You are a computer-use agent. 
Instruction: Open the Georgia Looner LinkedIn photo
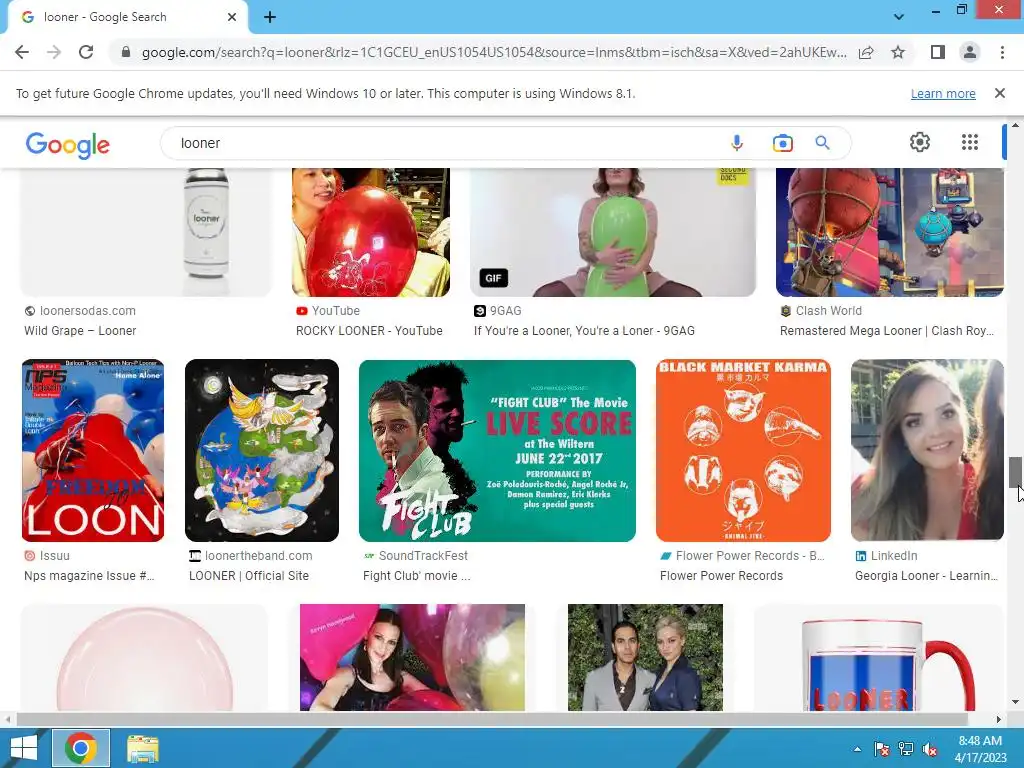coord(927,451)
